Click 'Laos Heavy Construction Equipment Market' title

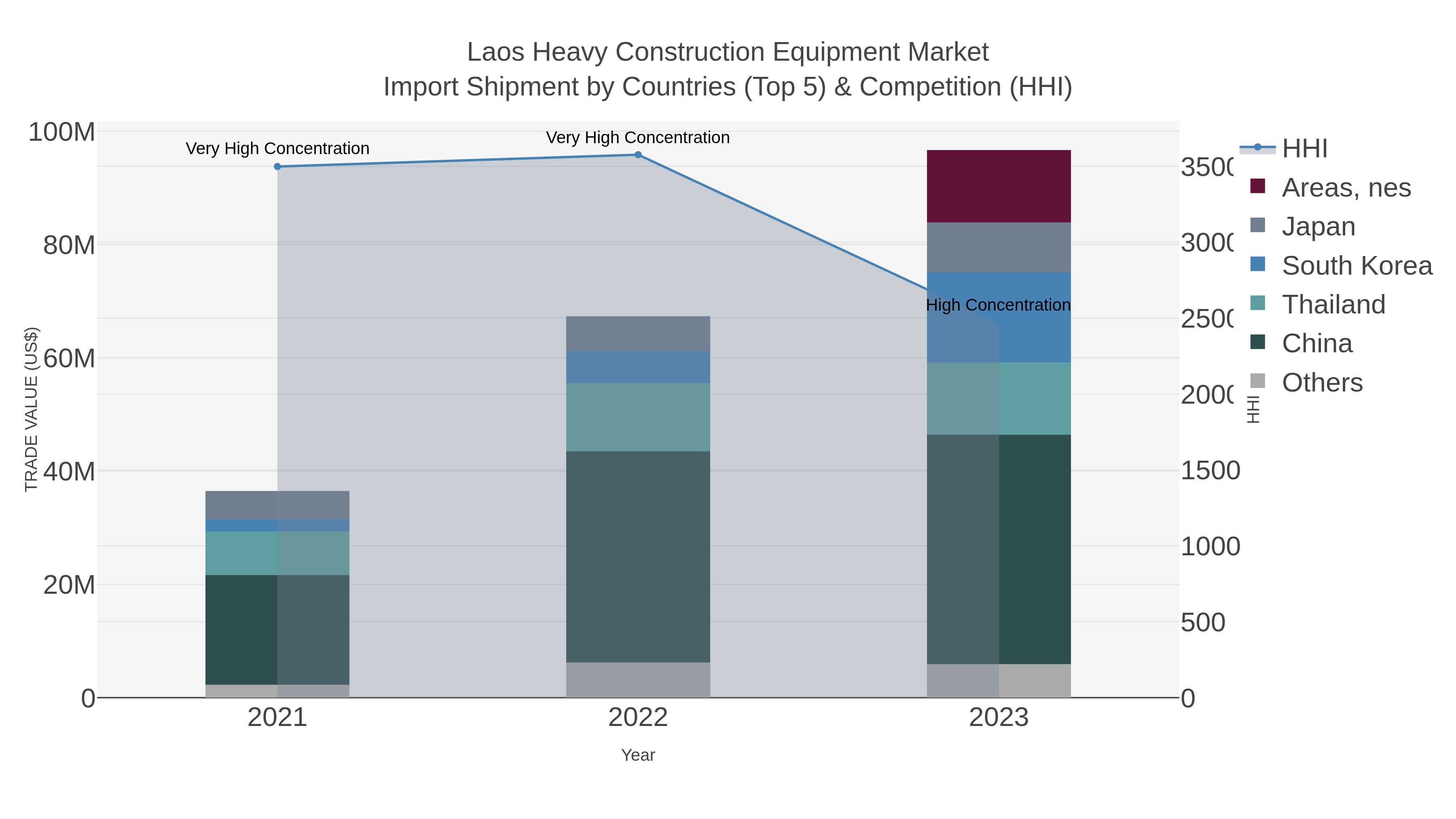[728, 52]
